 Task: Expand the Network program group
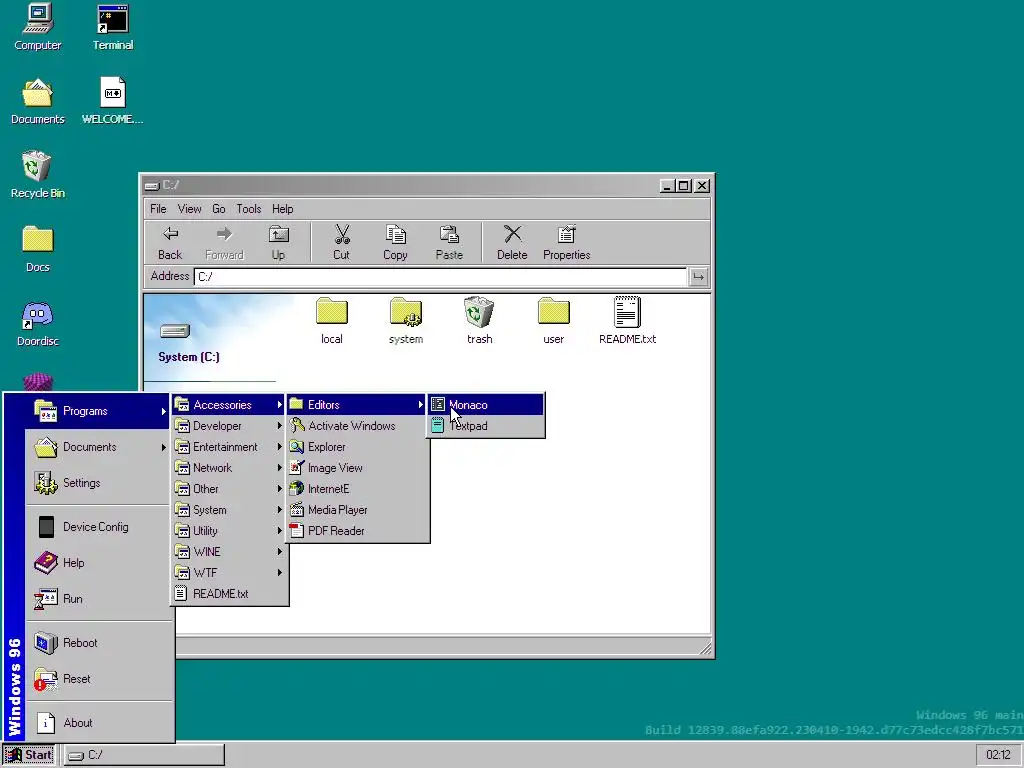tap(229, 468)
